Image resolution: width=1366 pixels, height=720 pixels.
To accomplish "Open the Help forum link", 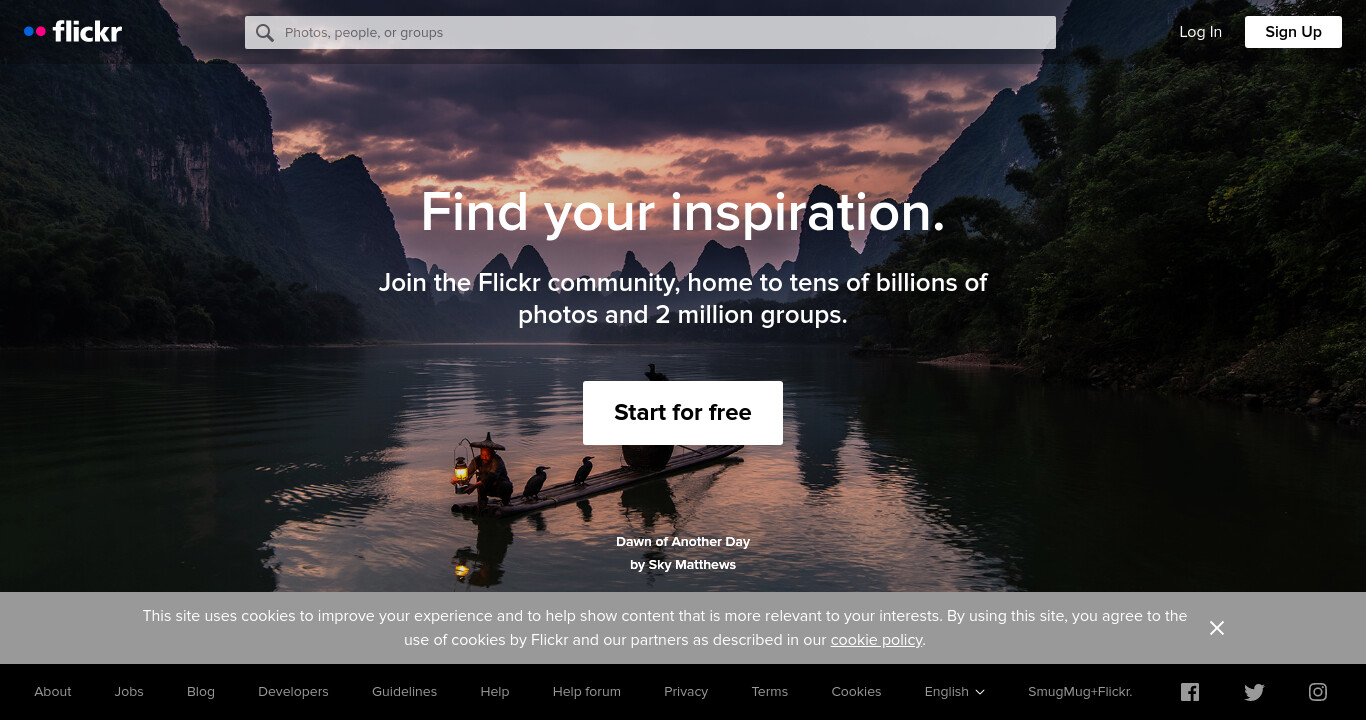I will click(x=587, y=692).
